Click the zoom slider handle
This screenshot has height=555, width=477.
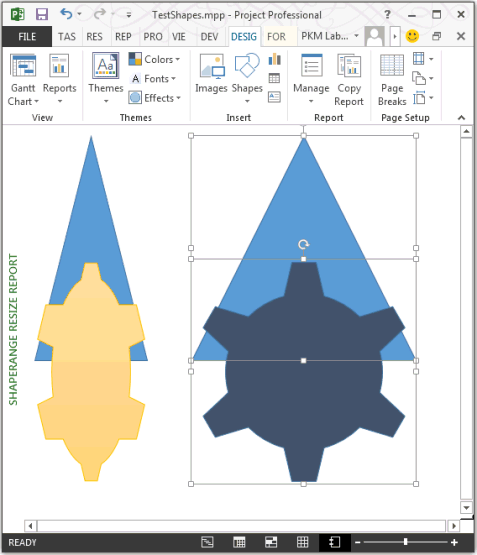(x=406, y=542)
